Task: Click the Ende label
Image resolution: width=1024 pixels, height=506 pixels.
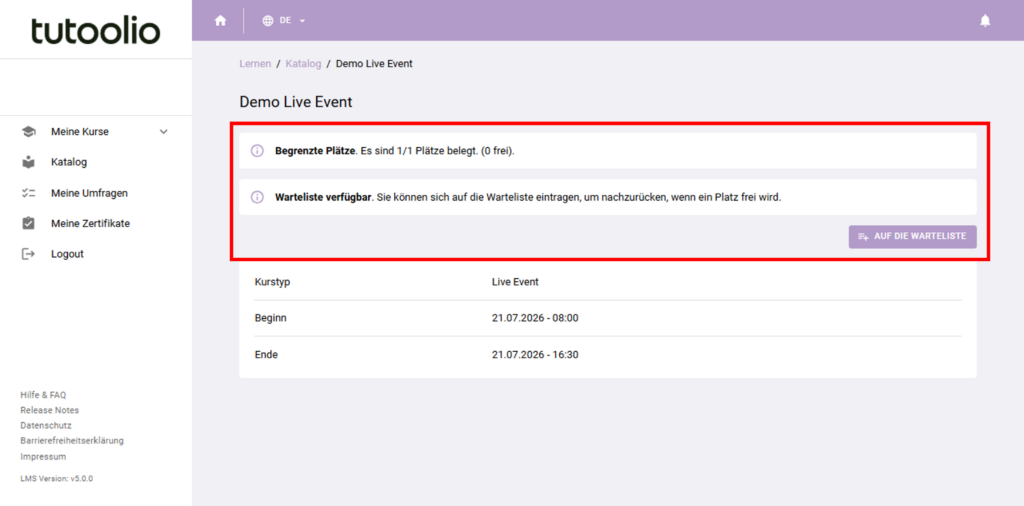Action: click(x=266, y=355)
